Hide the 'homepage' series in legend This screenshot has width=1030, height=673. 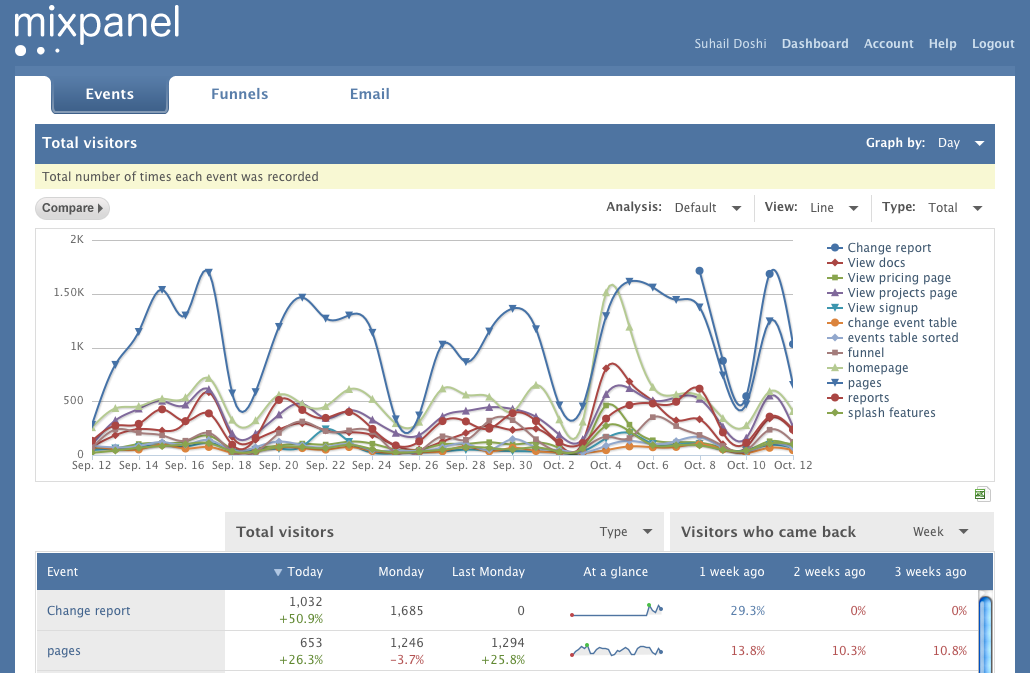pyautogui.click(x=877, y=368)
